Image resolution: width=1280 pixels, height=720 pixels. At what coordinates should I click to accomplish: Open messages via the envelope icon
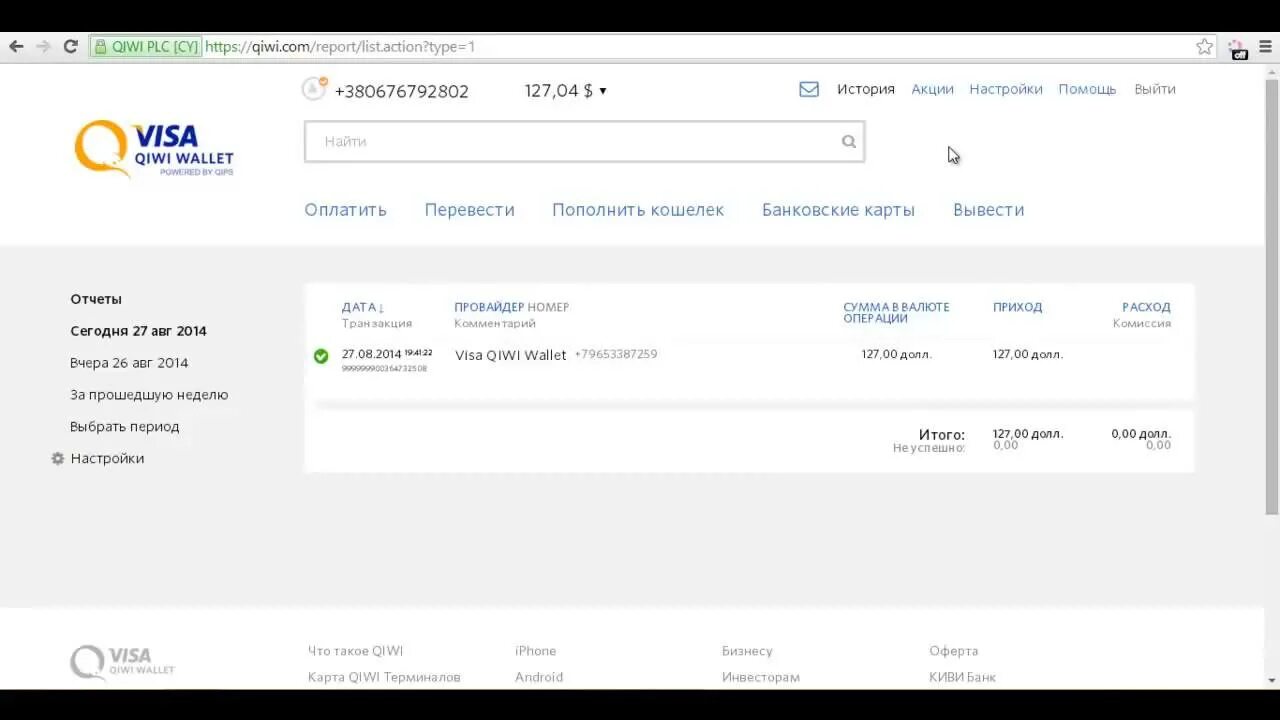point(809,89)
